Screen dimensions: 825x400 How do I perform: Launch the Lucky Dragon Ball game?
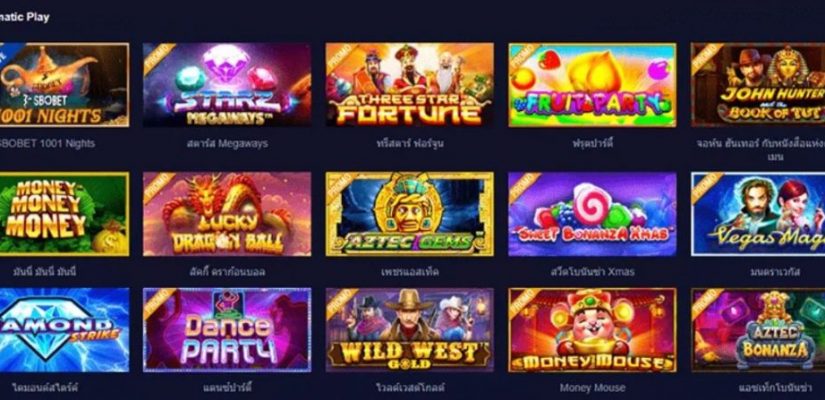pos(227,214)
